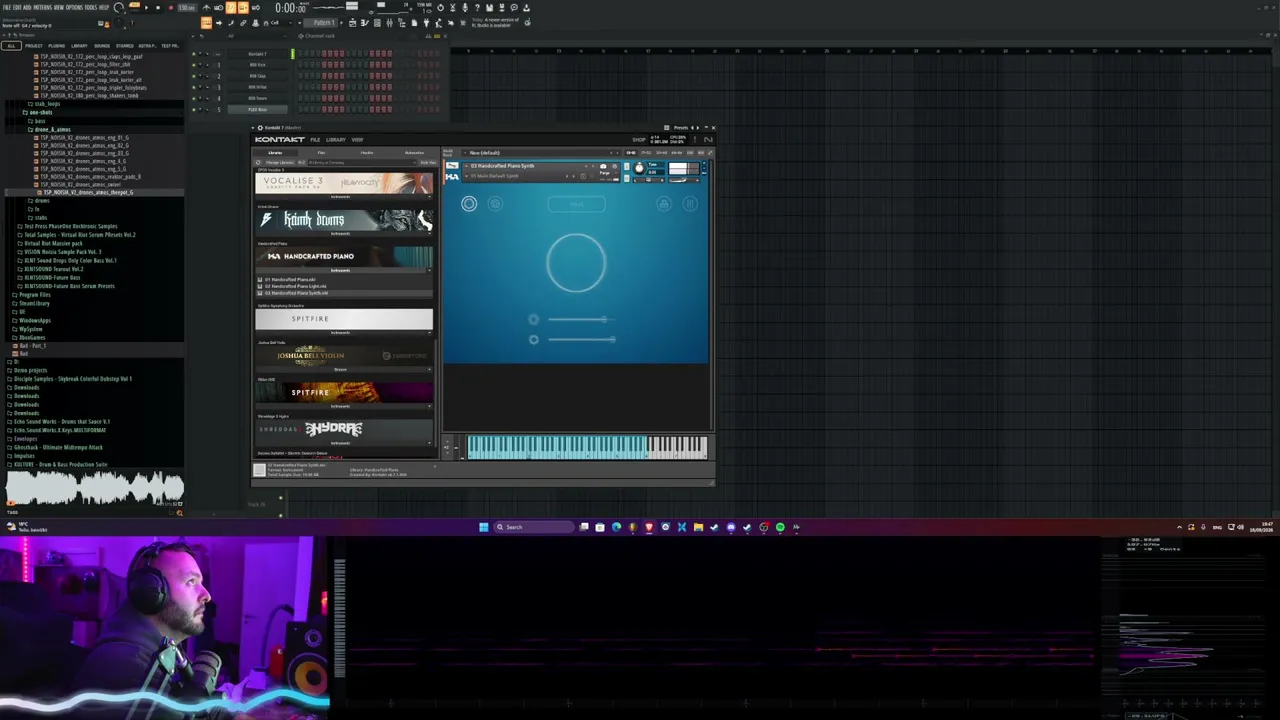Click the Kontakt instrument settings gear icon
This screenshot has height=720, width=1280.
click(615, 166)
